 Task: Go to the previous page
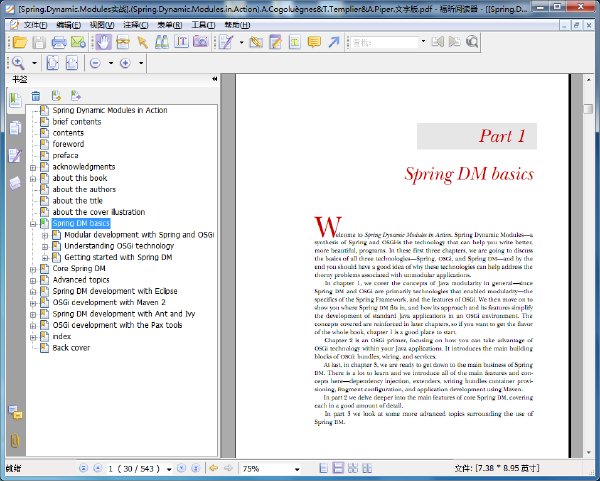click(x=98, y=468)
